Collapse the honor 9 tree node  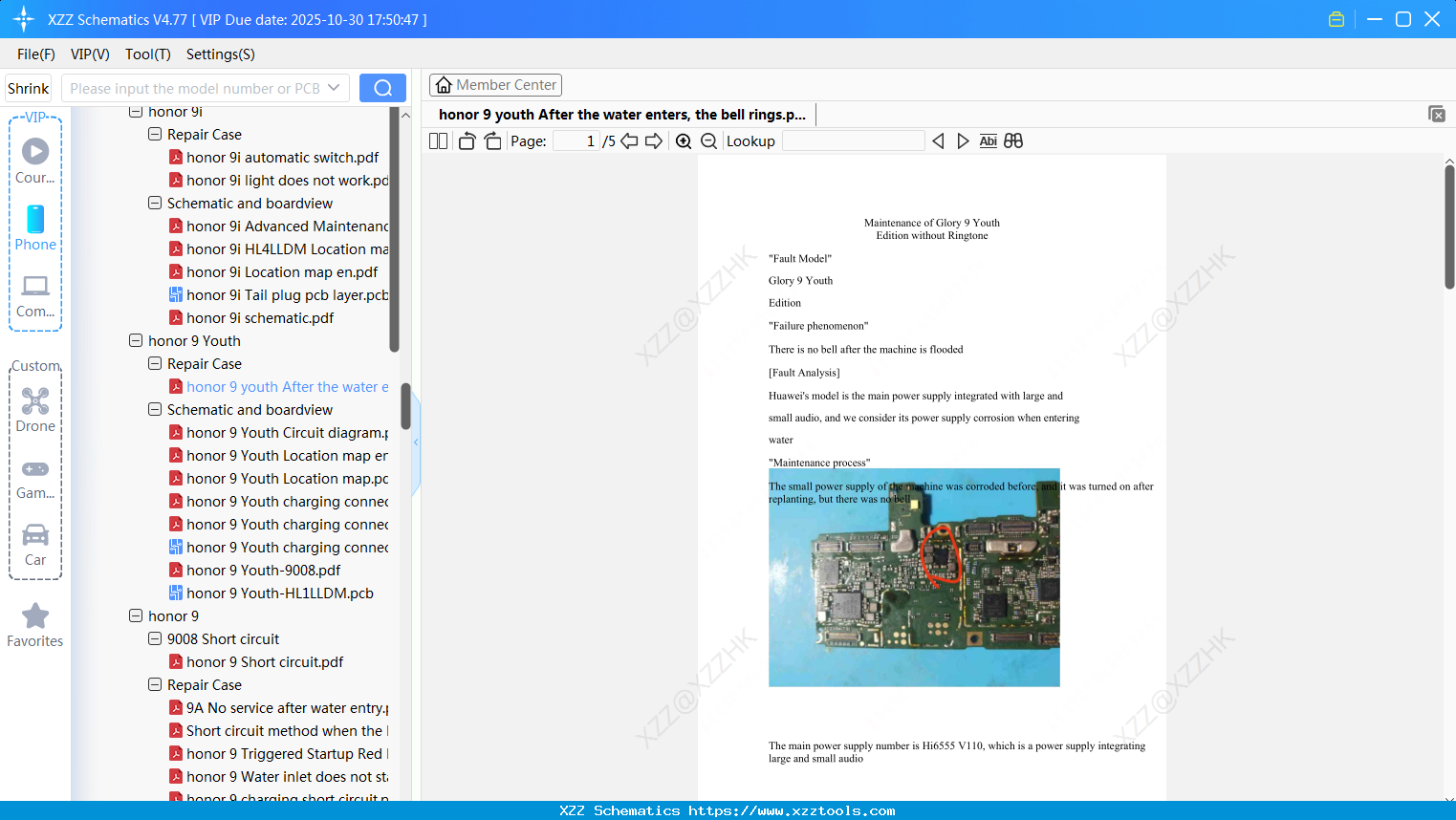[x=136, y=615]
